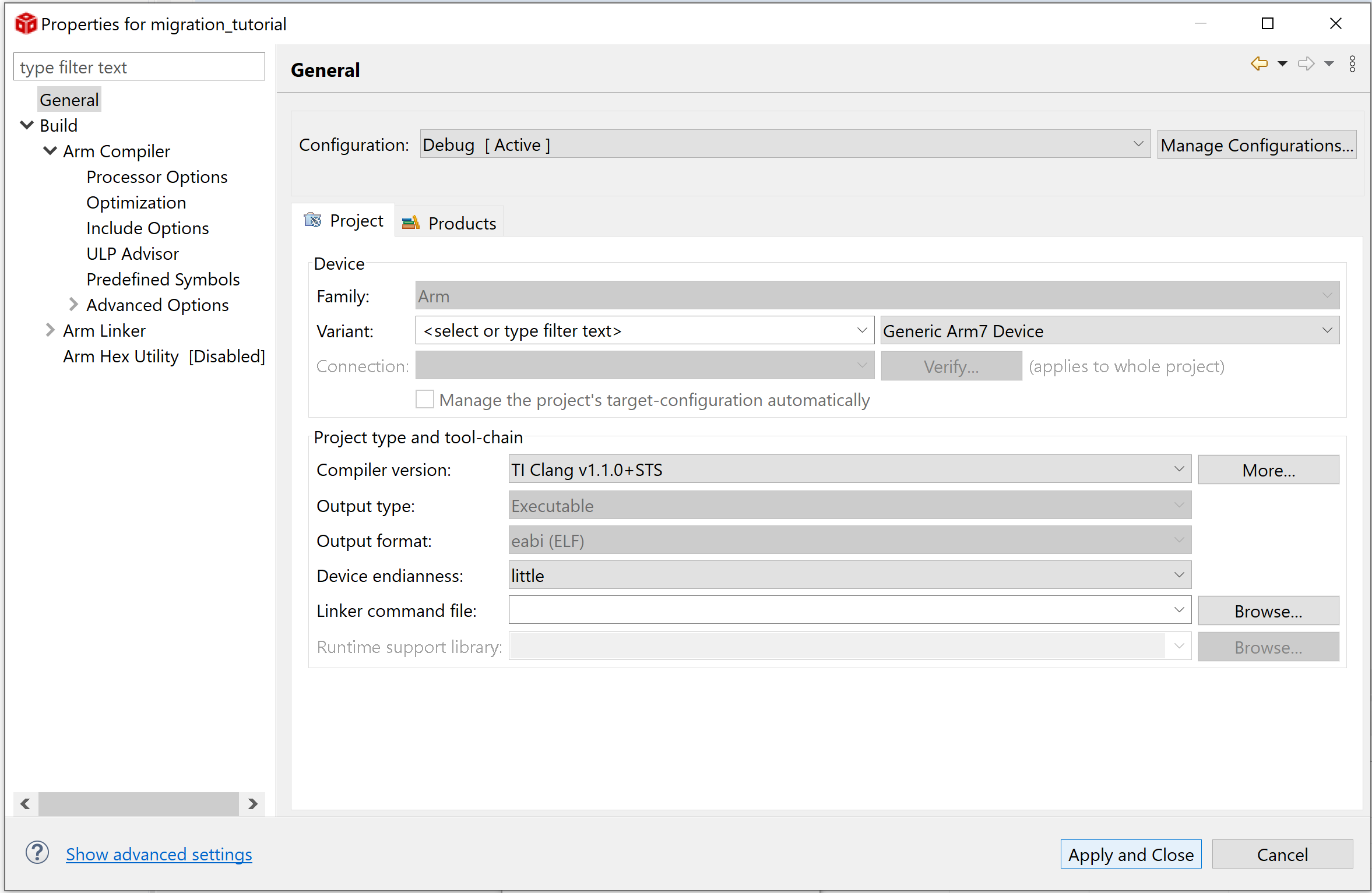1372x893 pixels.
Task: Open the Device endianness dropdown
Action: pos(1180,575)
